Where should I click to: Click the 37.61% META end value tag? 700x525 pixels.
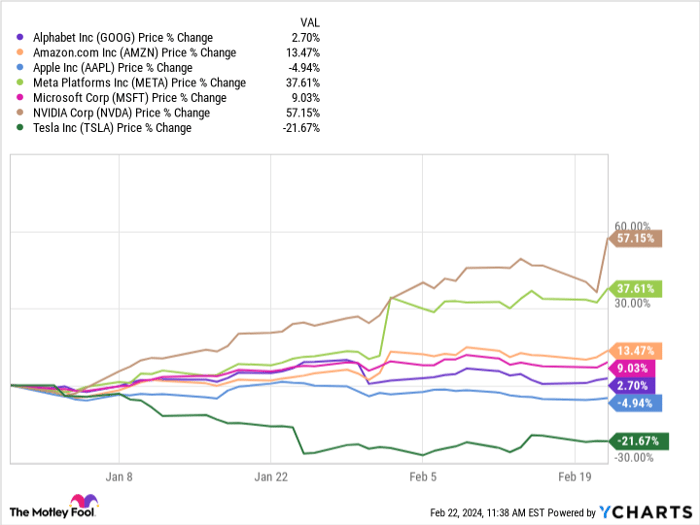(636, 288)
